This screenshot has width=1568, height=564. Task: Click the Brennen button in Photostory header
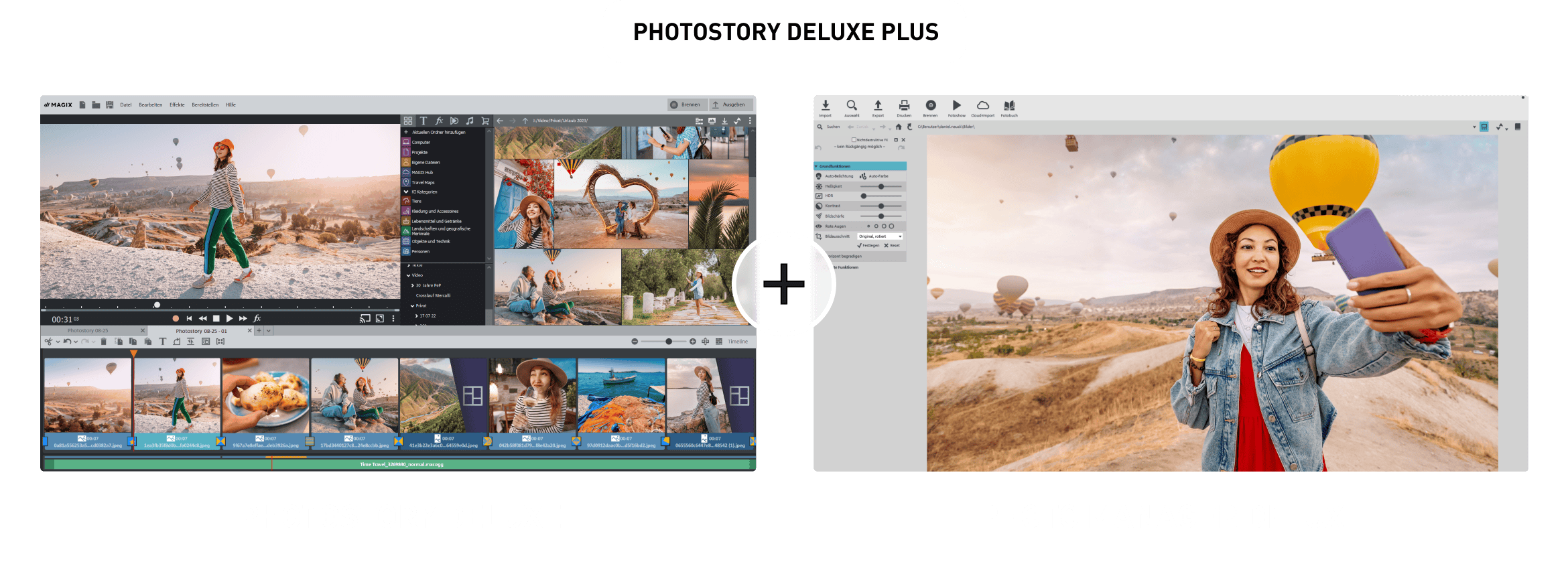point(688,104)
